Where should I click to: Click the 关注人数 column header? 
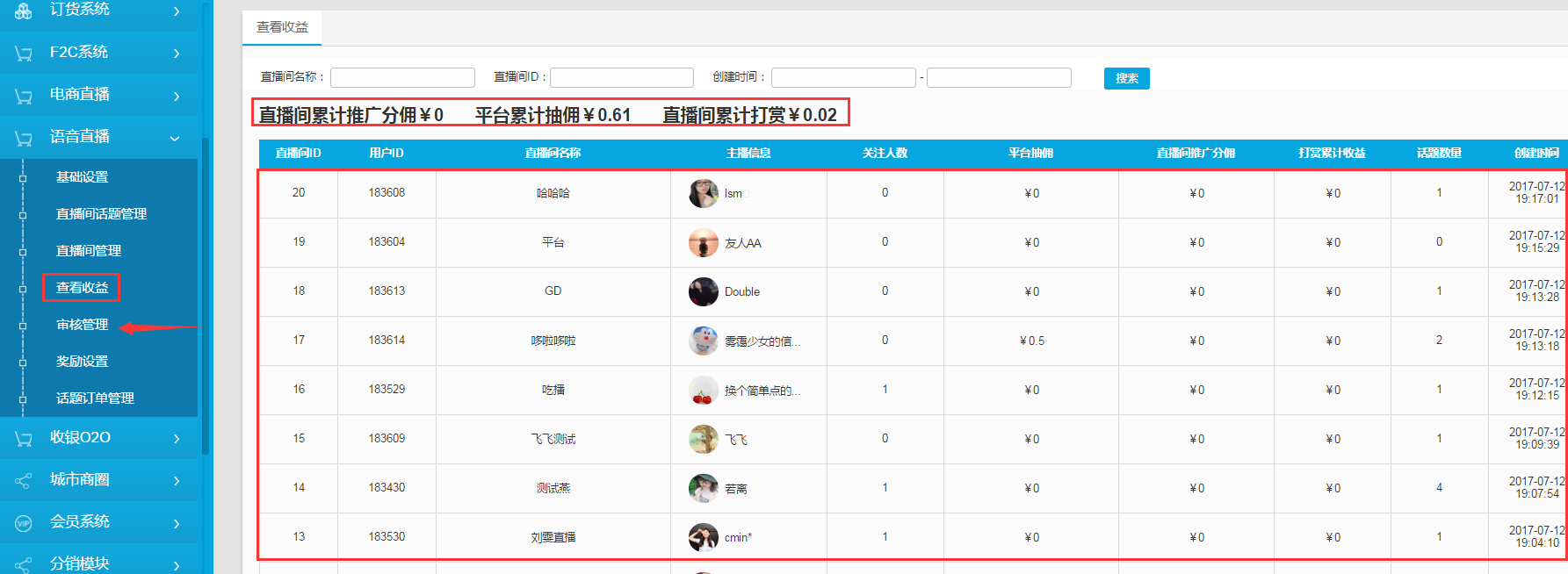click(x=885, y=153)
